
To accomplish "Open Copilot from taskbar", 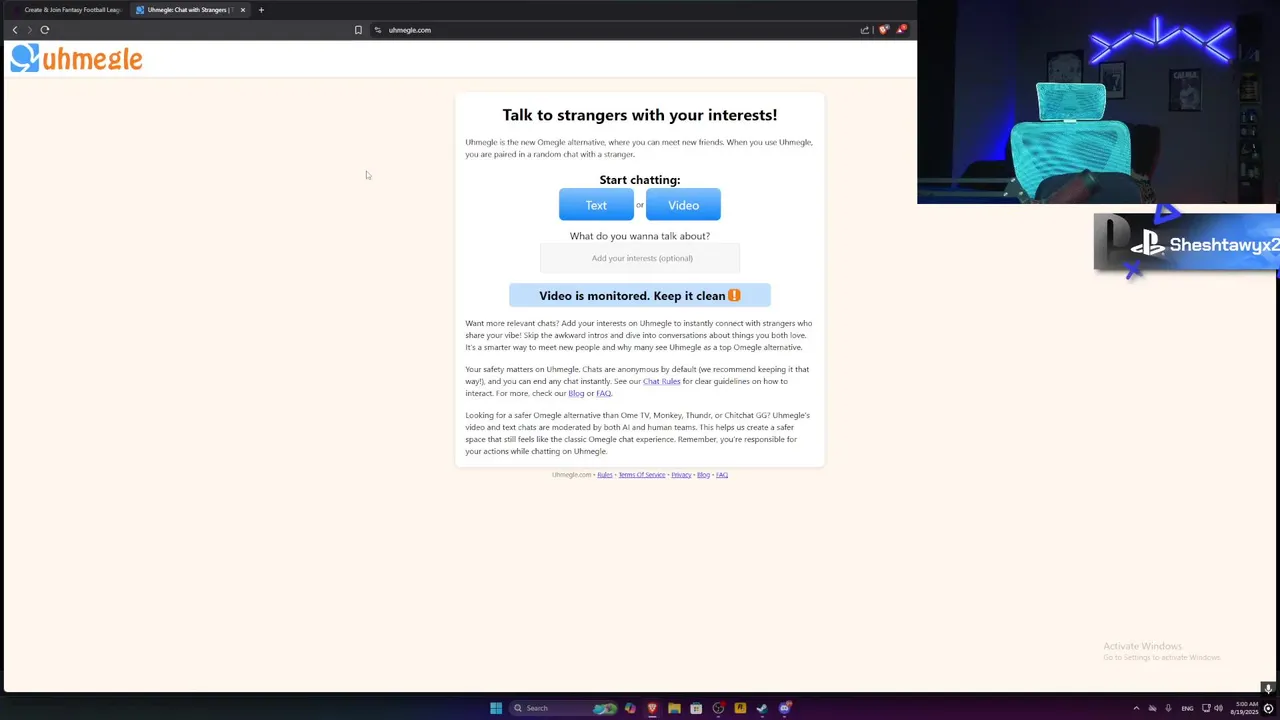I will pos(630,708).
